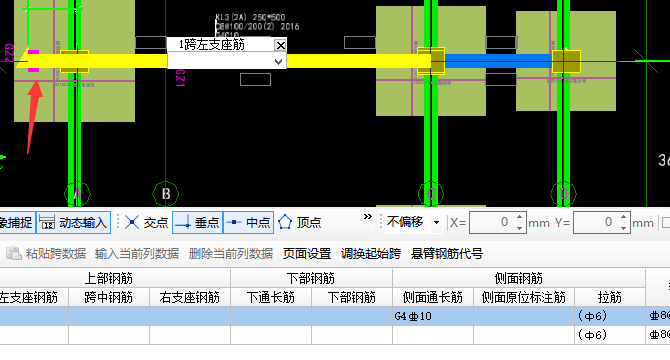Image resolution: width=670 pixels, height=360 pixels.
Task: Click the 右支座钢筋 column header
Action: click(190, 297)
